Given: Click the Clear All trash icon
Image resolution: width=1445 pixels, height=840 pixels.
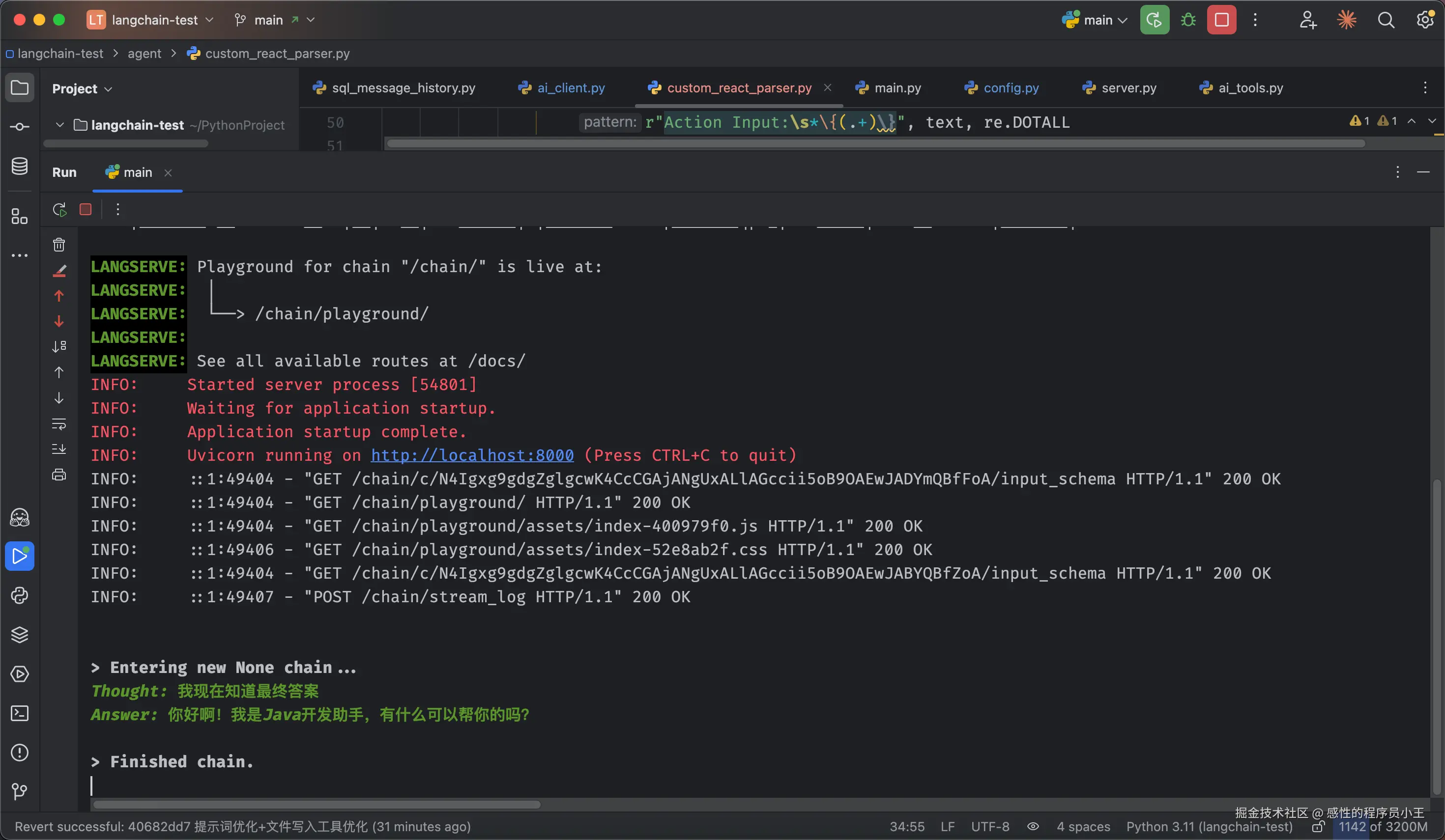Looking at the screenshot, I should [x=59, y=245].
